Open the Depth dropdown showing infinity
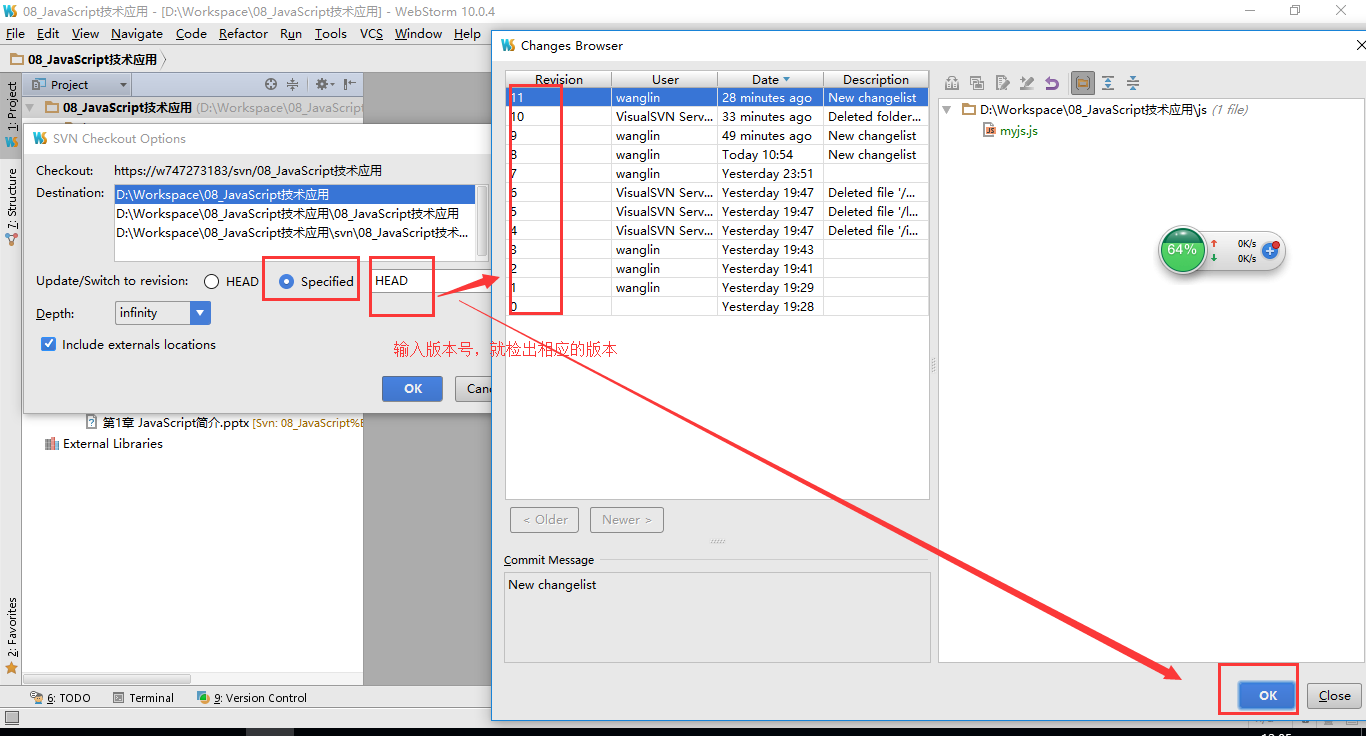1366x736 pixels. 199,313
